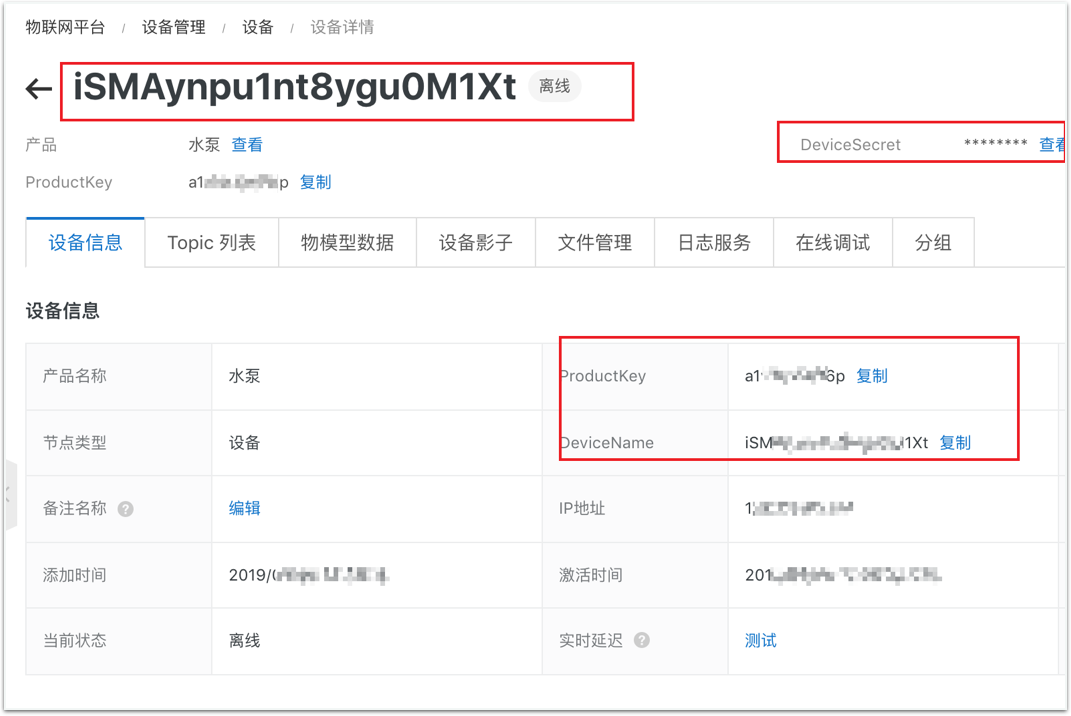Click the 离线 status badge by title
This screenshot has width=1071, height=716.
(x=555, y=87)
